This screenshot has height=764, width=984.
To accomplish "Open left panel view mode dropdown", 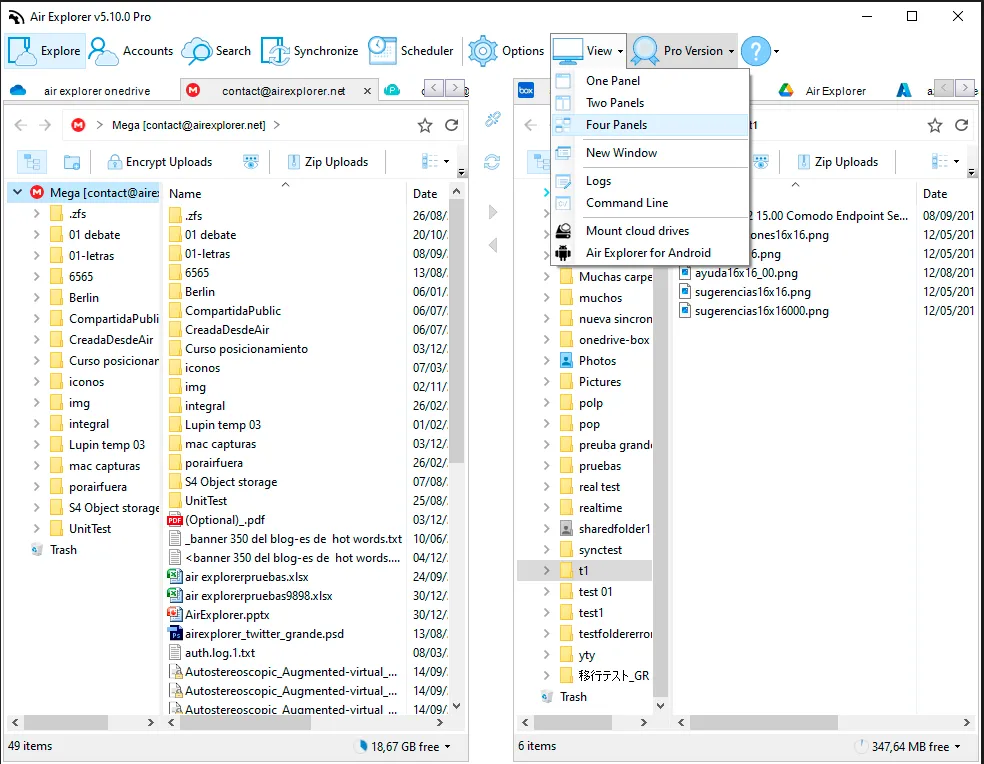I will coord(436,162).
